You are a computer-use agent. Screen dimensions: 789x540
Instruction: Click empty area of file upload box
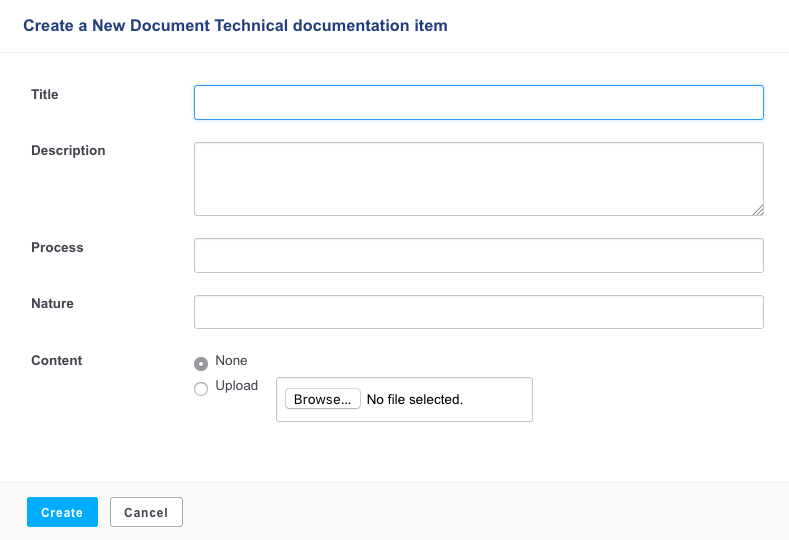[x=498, y=400]
